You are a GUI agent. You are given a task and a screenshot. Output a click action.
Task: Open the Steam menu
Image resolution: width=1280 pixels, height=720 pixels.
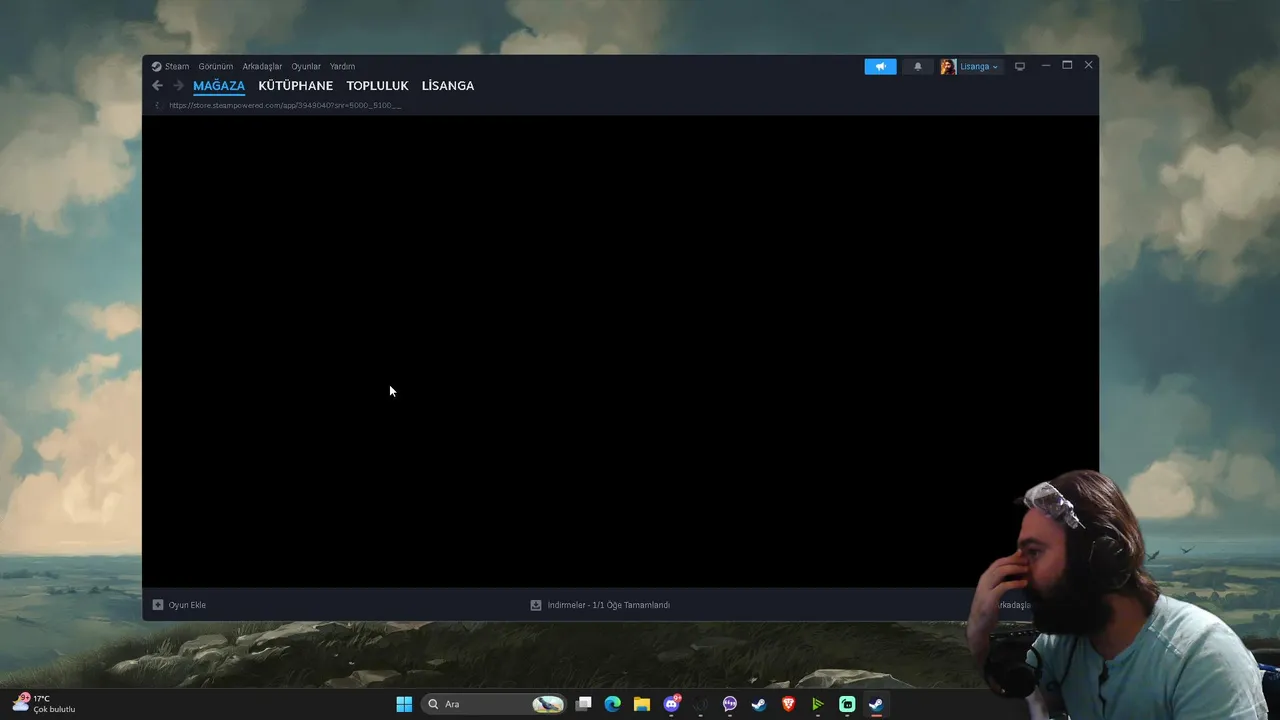[170, 66]
